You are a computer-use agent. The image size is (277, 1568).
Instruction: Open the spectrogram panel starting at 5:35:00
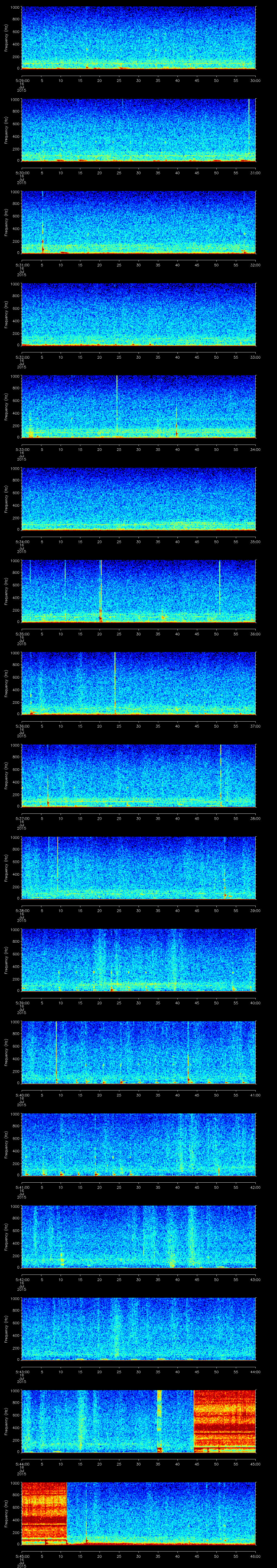click(x=139, y=591)
